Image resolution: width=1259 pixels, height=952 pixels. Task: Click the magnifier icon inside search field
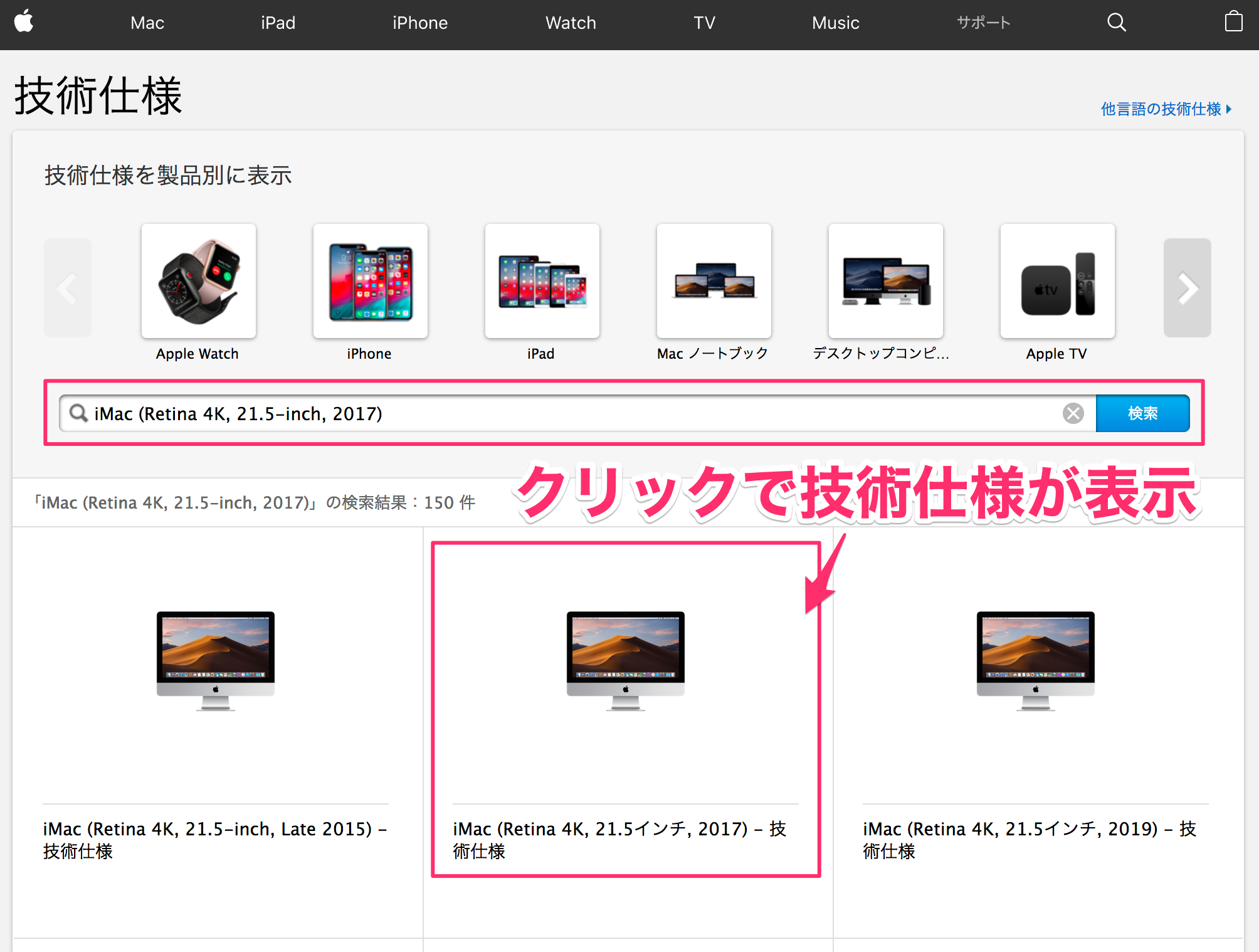pyautogui.click(x=78, y=413)
